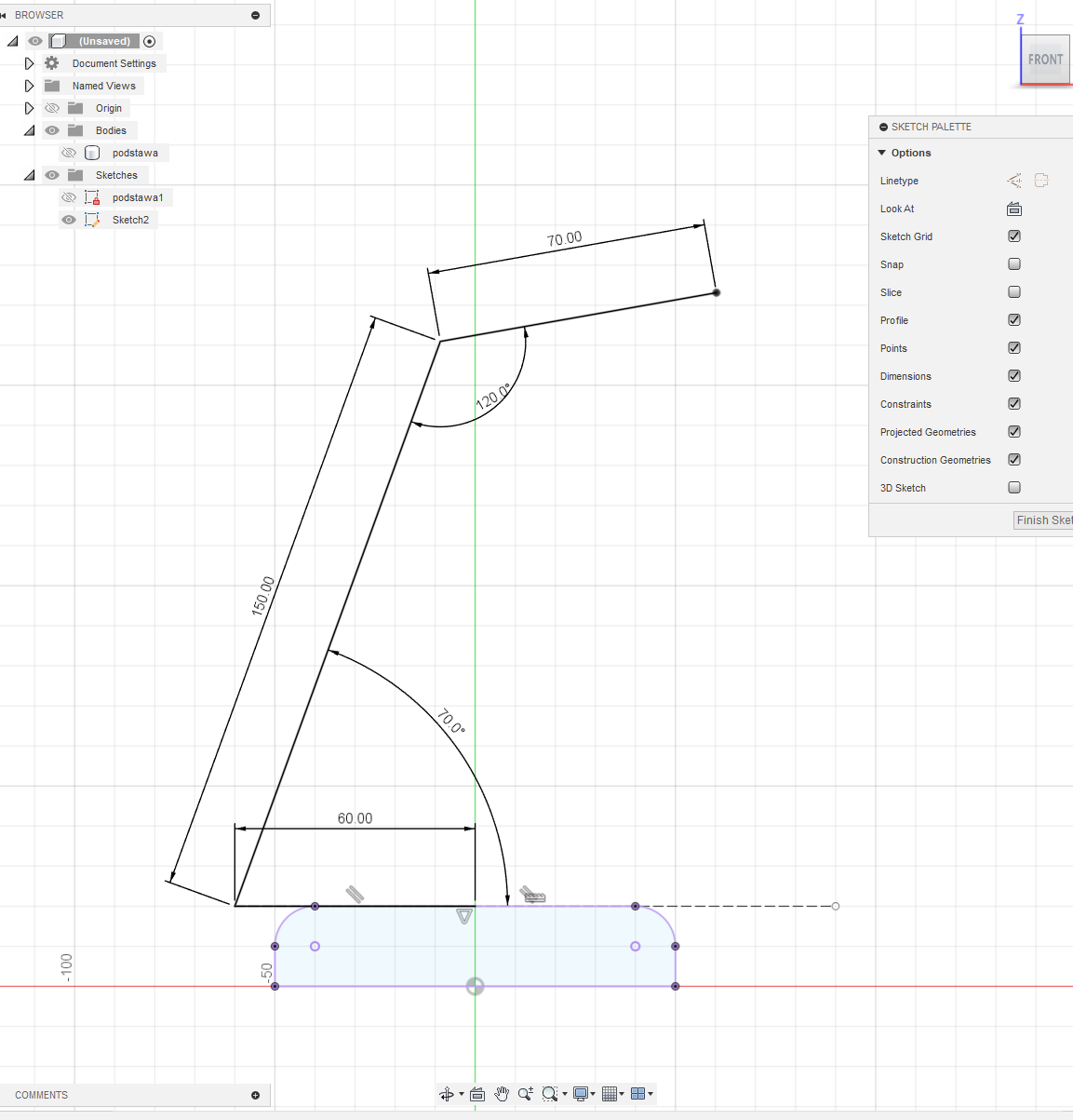
Task: Click the Look At icon in Sketch Palette
Action: click(1014, 209)
